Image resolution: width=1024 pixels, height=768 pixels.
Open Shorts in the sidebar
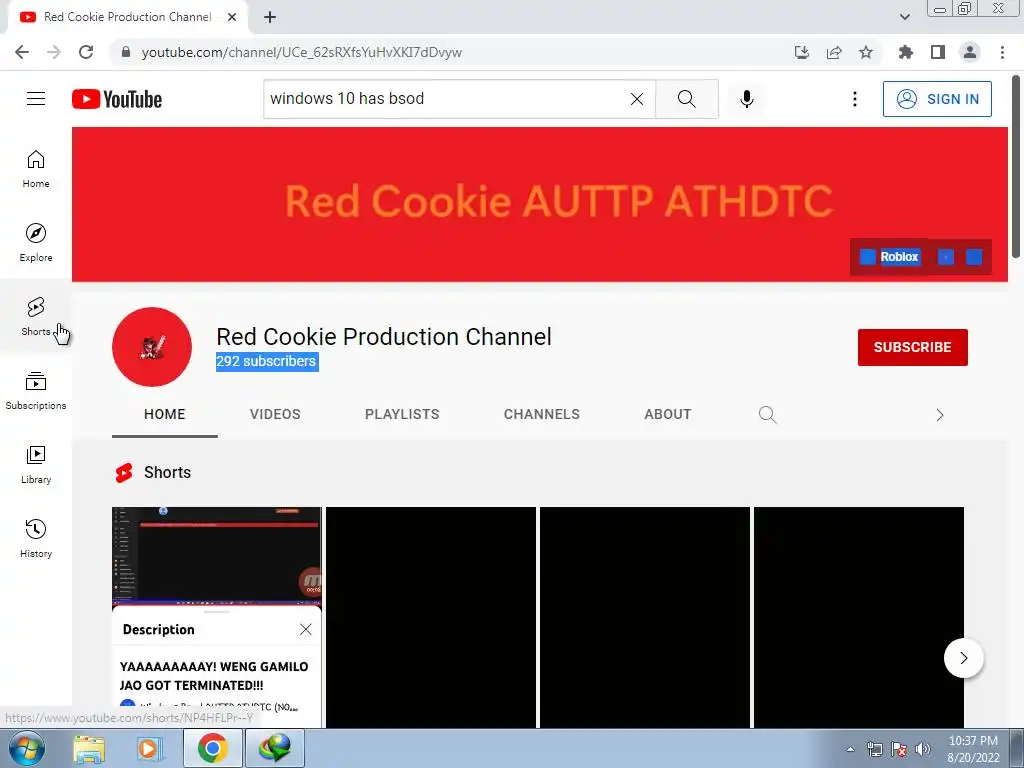pyautogui.click(x=36, y=317)
